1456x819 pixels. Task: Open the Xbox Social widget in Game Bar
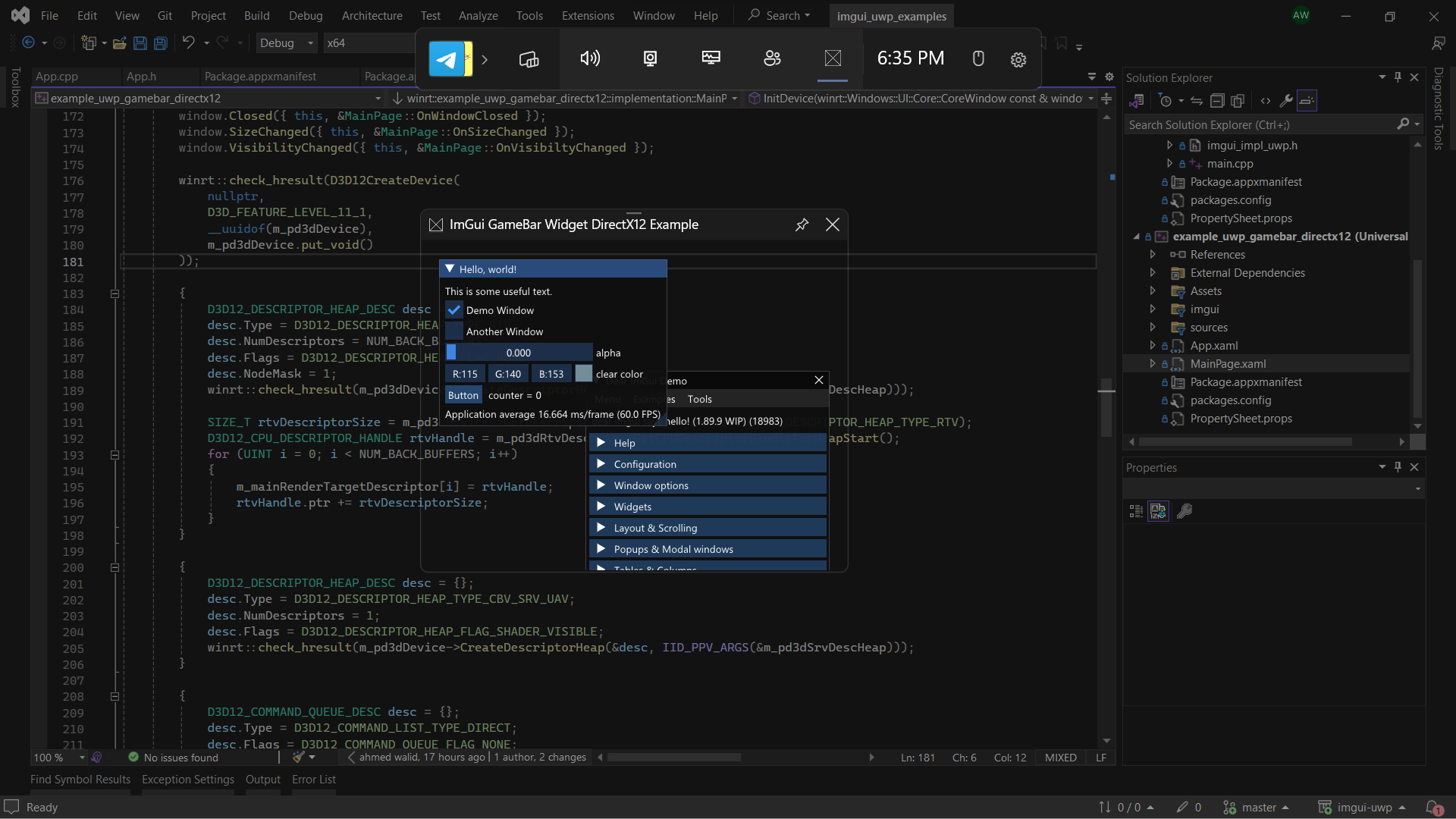772,58
